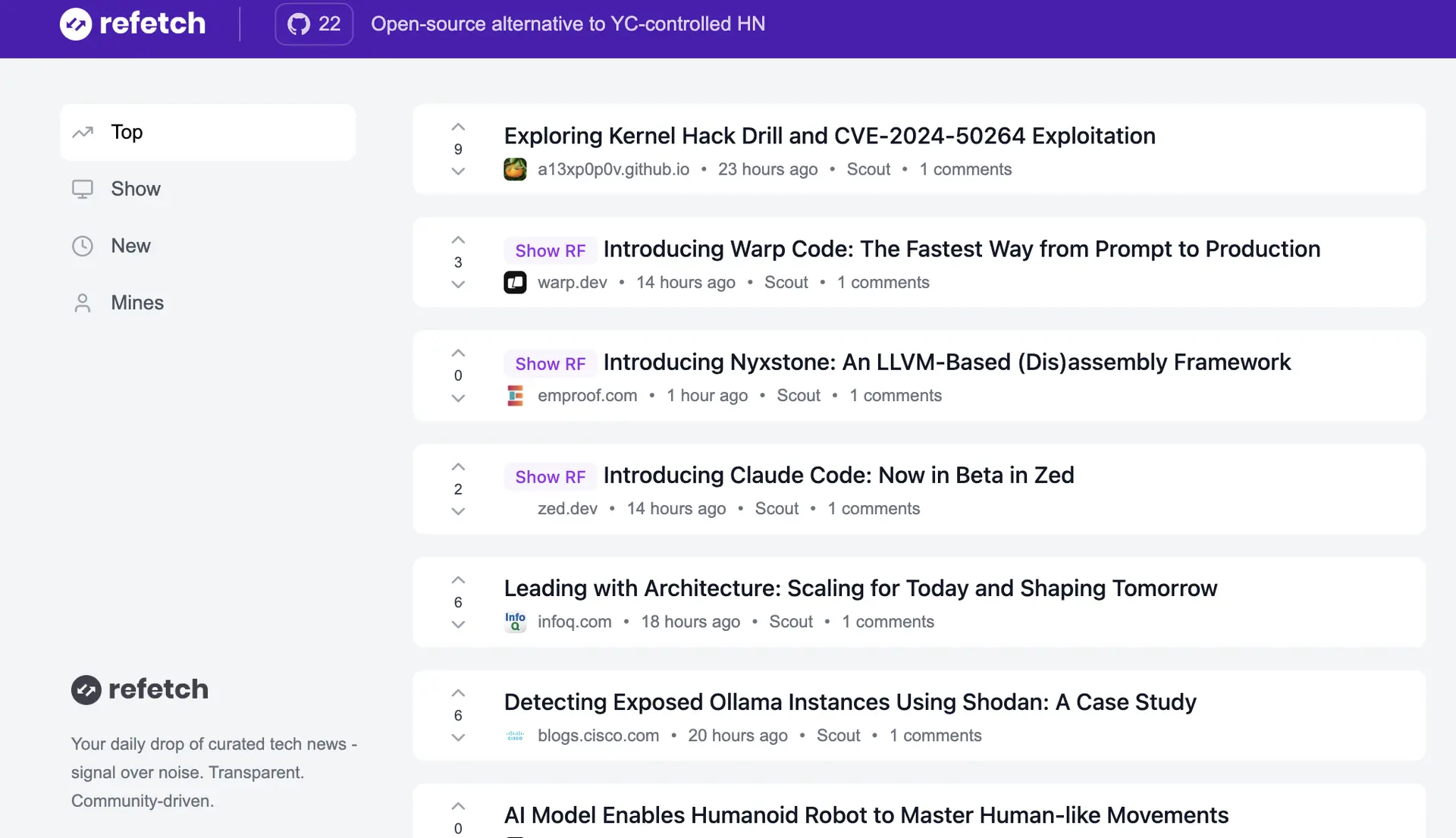This screenshot has height=838, width=1456.
Task: Upvote the Humanoid Robot AI Model post
Action: click(458, 805)
